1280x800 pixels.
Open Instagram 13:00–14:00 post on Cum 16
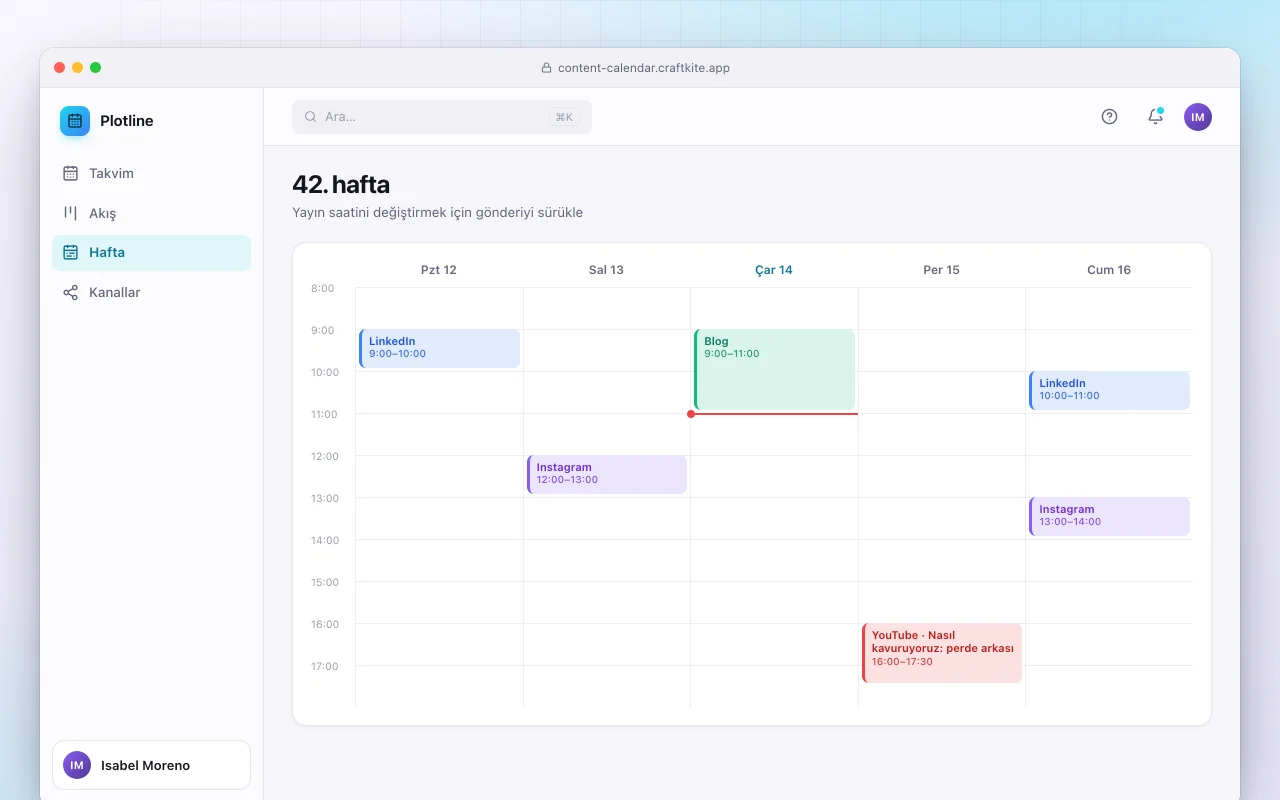pos(1109,516)
